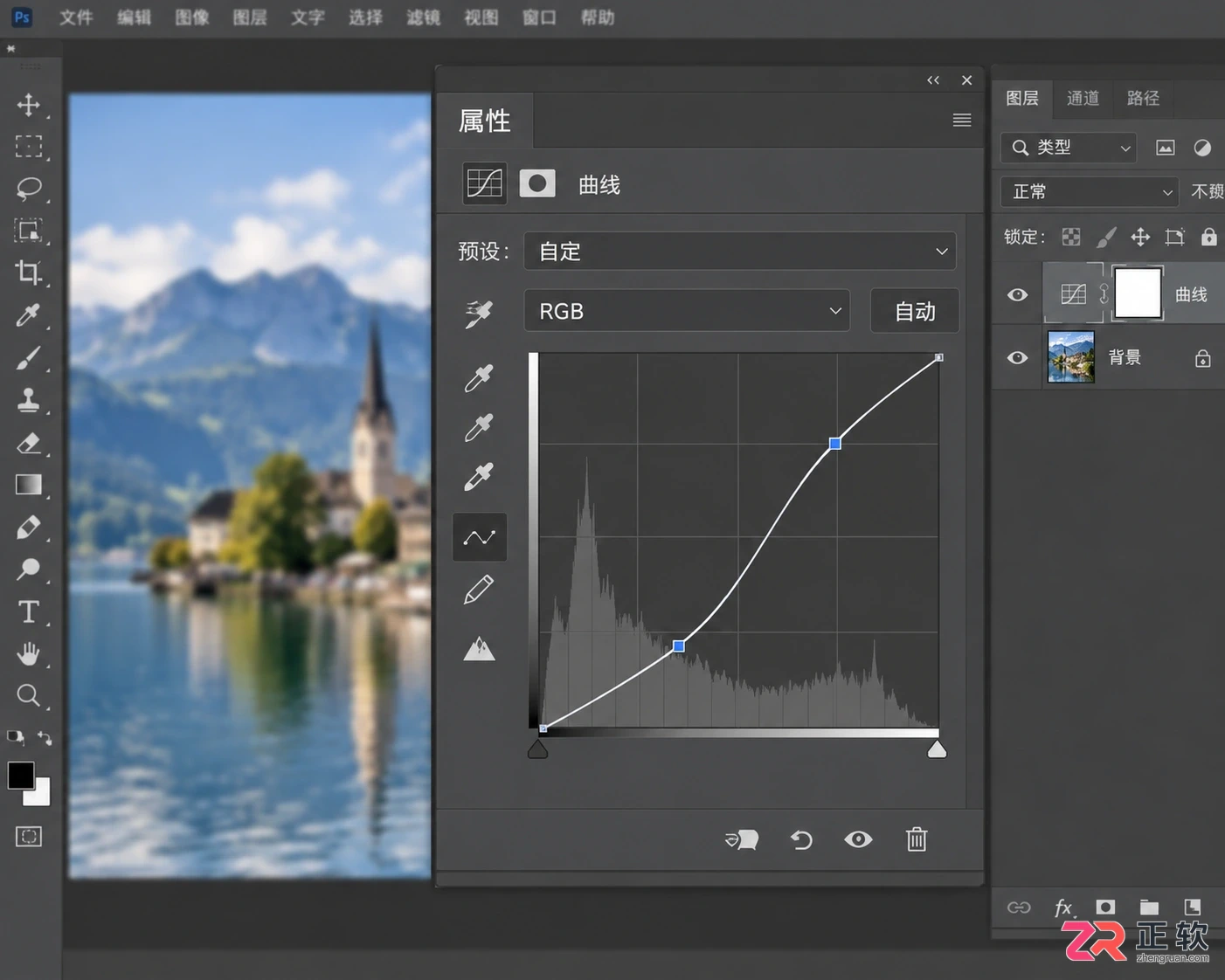This screenshot has height=980, width=1225.
Task: Switch to the 通道 tab
Action: (x=1083, y=99)
